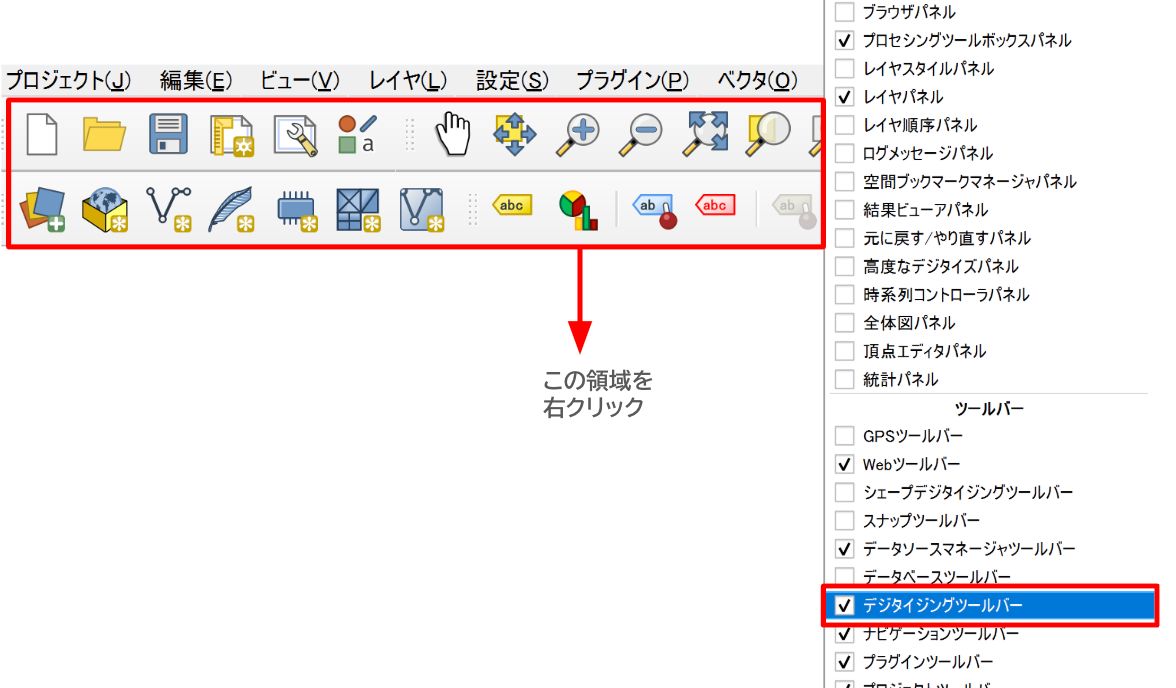Uncheck the ナビゲーションツールバー
This screenshot has height=688, width=1176.
pyautogui.click(x=844, y=634)
